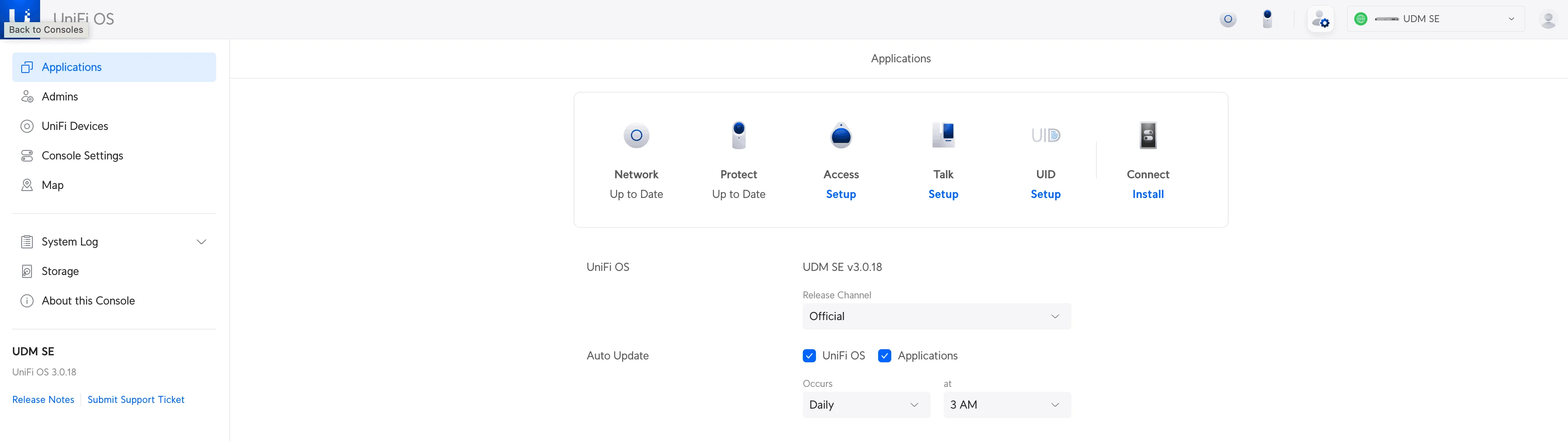Screen dimensions: 1568x441
Task: Open the Release Channel dropdown
Action: click(936, 316)
